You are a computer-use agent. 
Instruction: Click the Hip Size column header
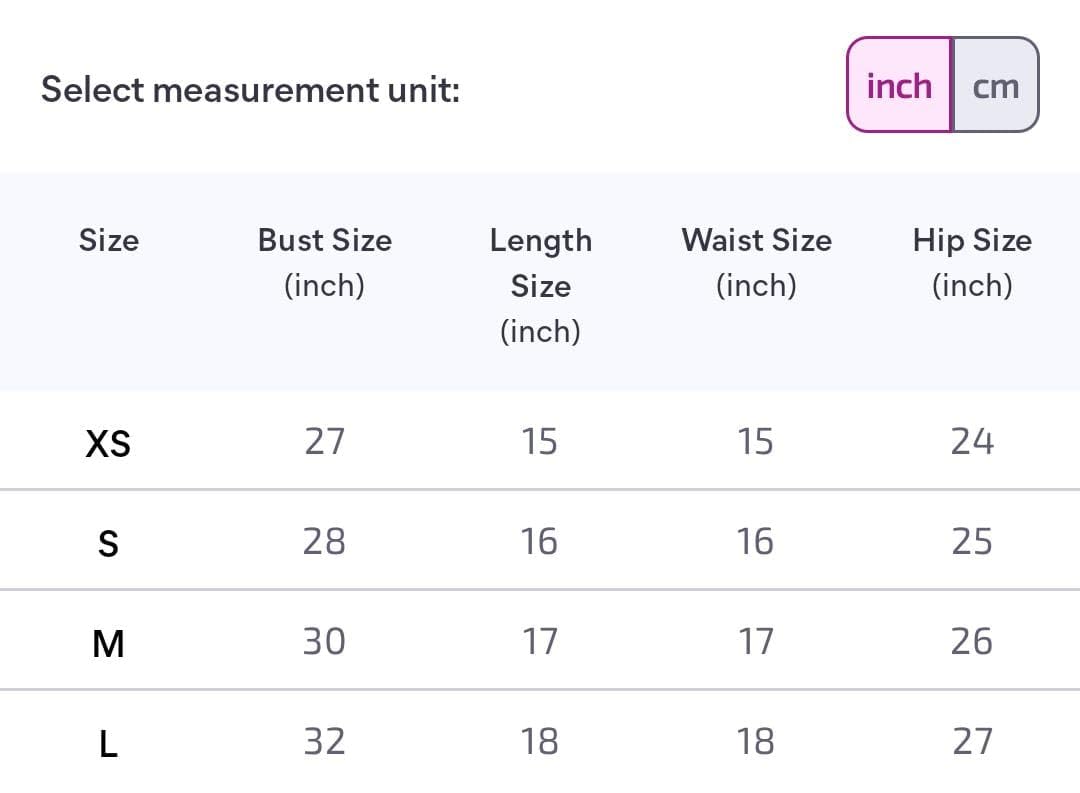point(972,262)
